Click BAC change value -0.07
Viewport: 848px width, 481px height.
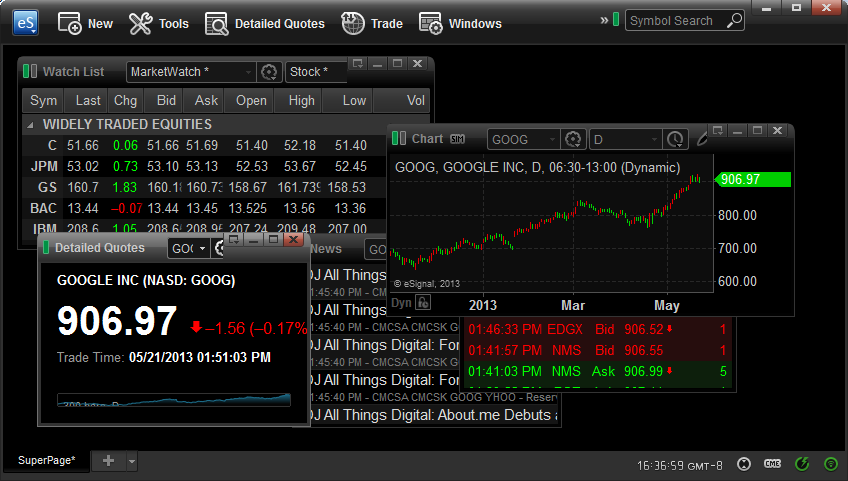coord(127,208)
